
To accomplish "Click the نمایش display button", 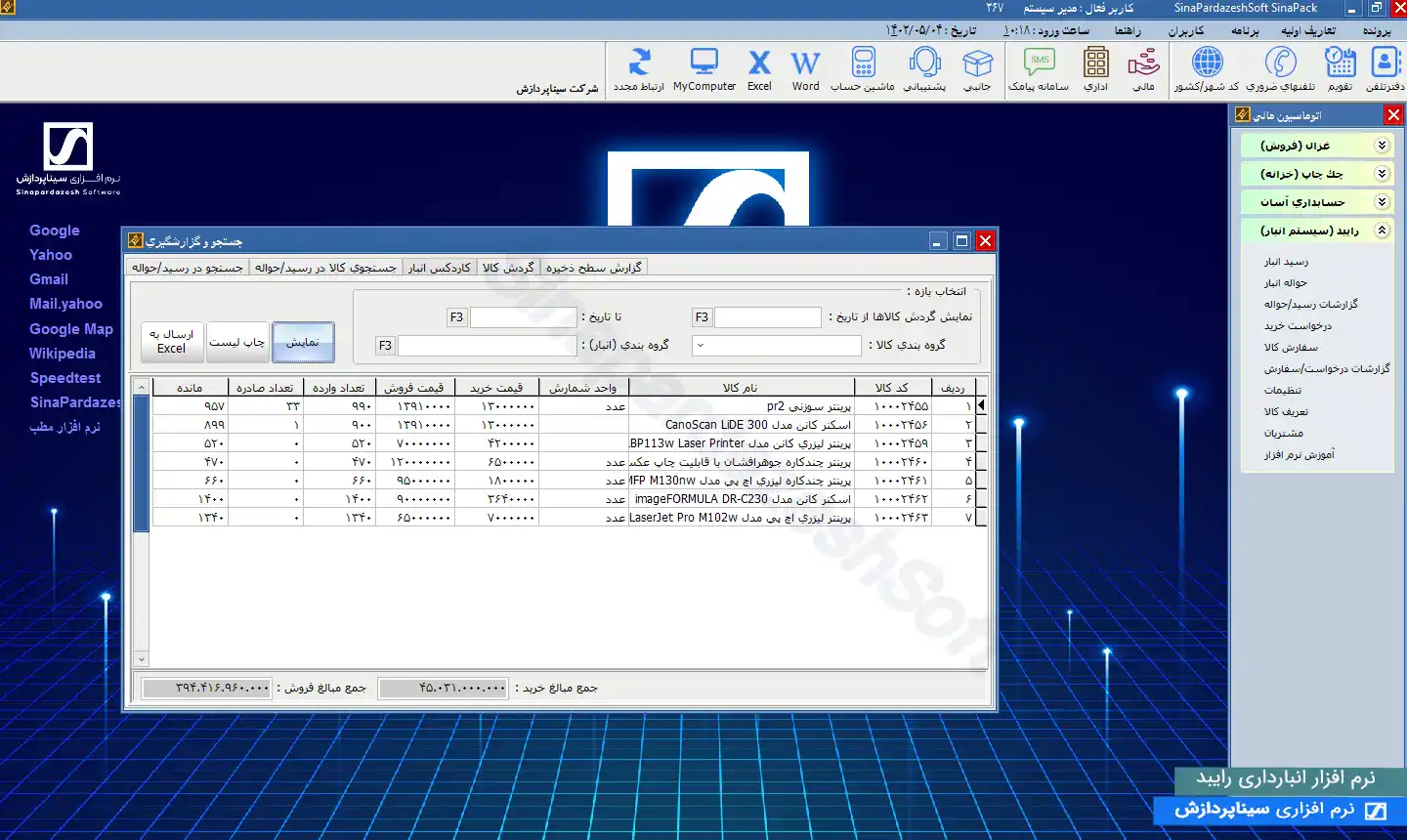I will [x=303, y=342].
